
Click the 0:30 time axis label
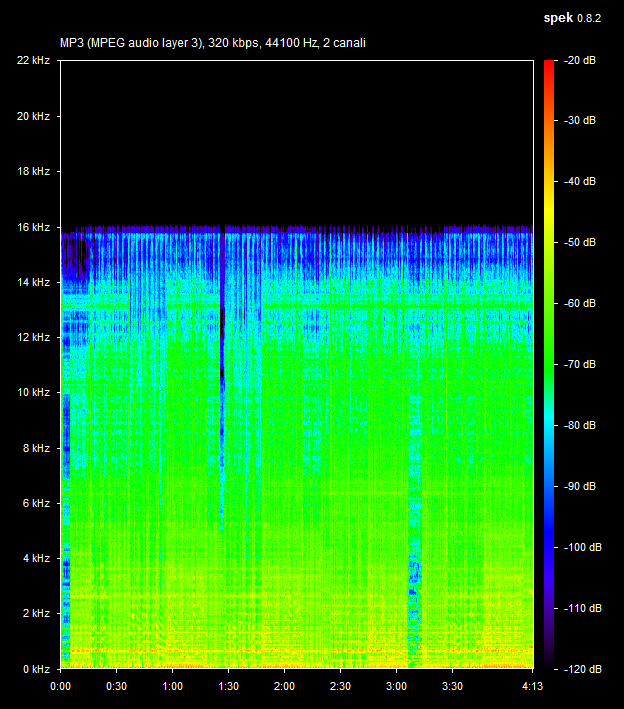click(116, 686)
